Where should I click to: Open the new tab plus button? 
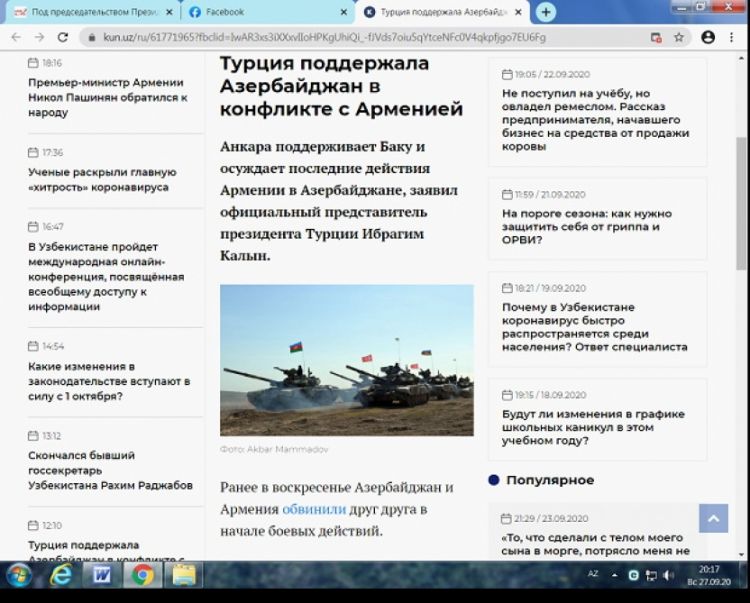(x=545, y=12)
